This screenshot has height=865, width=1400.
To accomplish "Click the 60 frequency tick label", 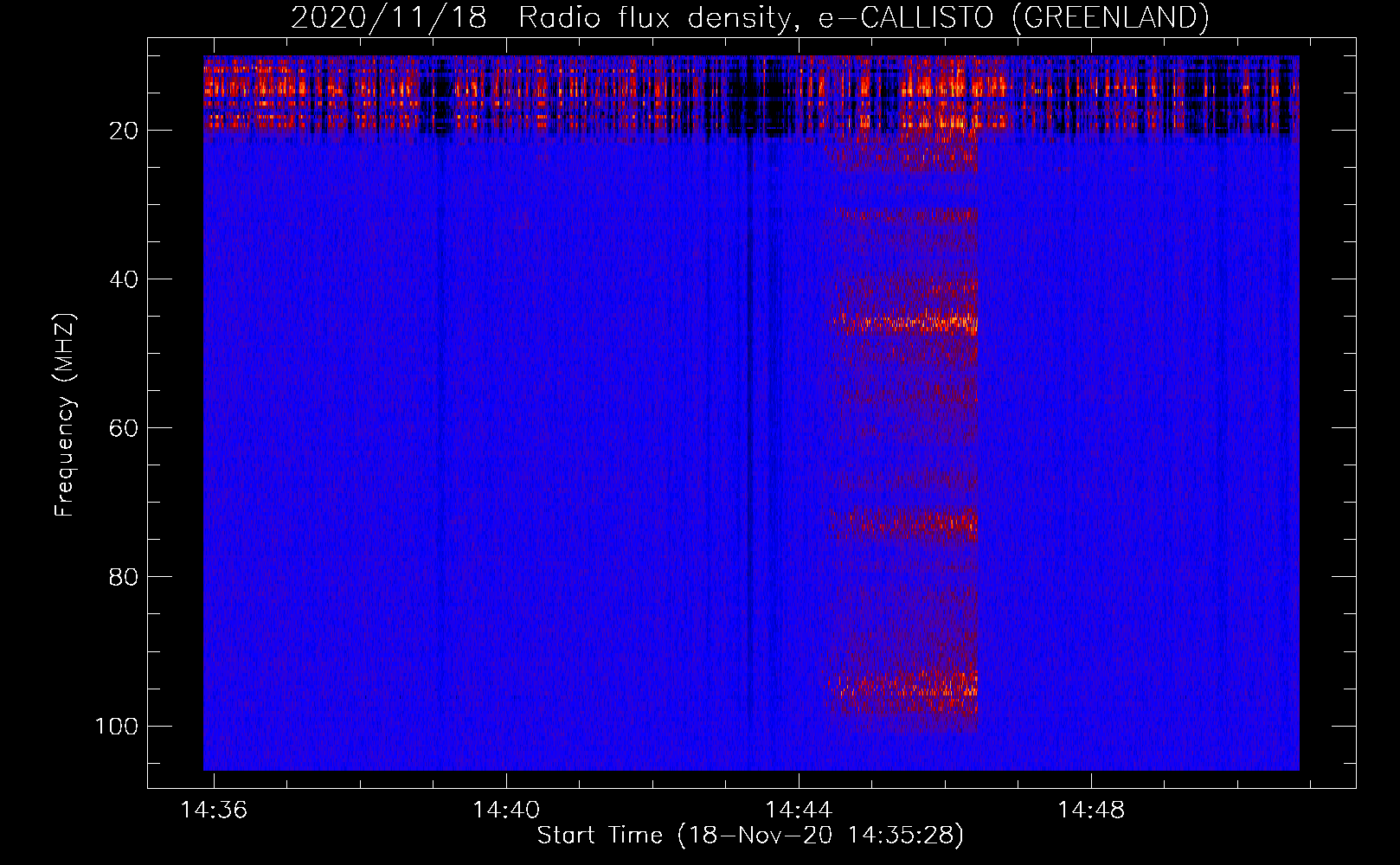I will (x=124, y=428).
